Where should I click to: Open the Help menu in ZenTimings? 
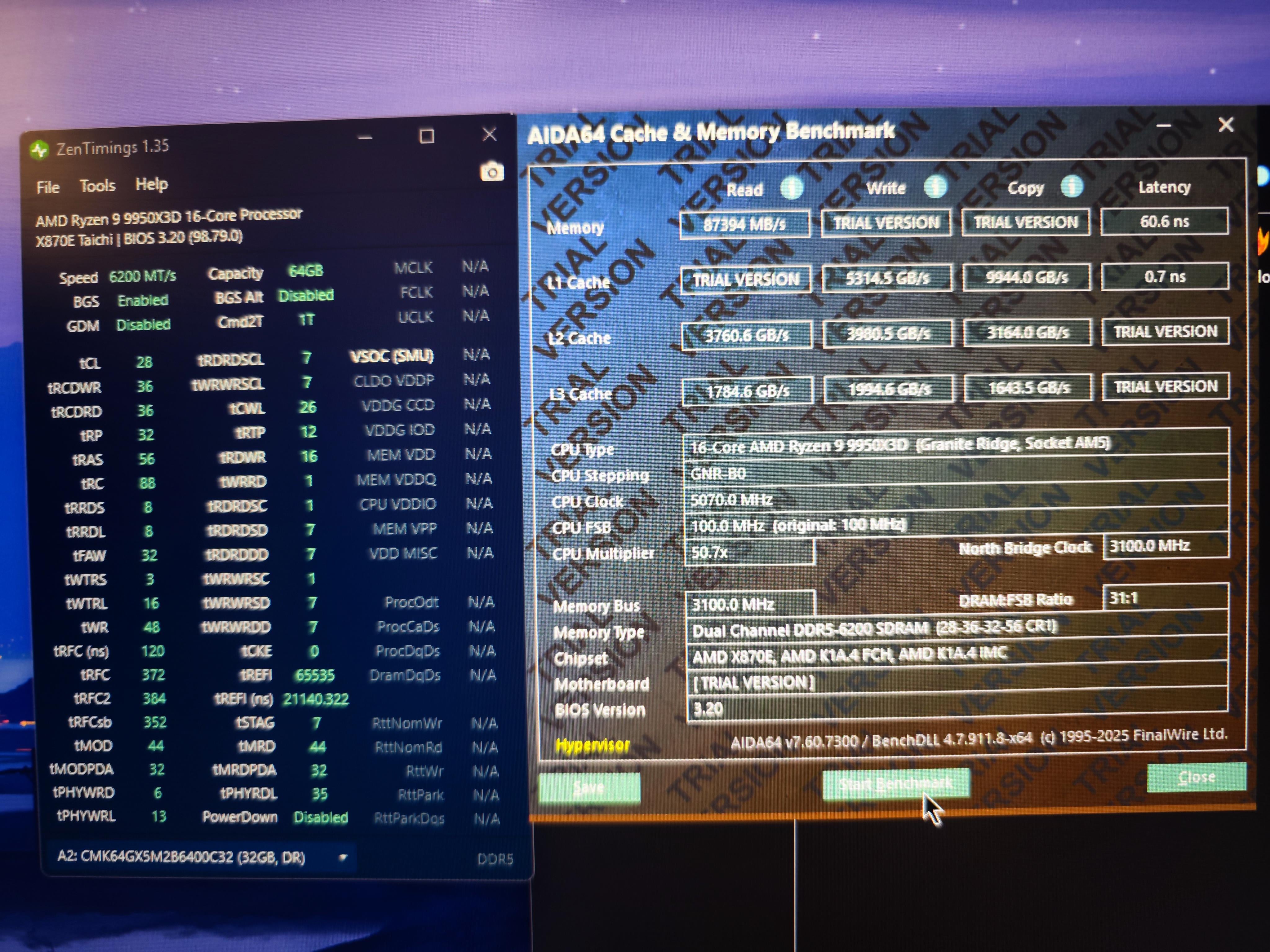[x=152, y=184]
